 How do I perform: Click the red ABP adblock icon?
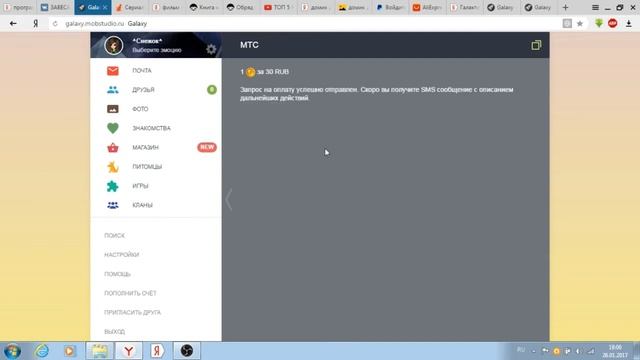coord(613,23)
